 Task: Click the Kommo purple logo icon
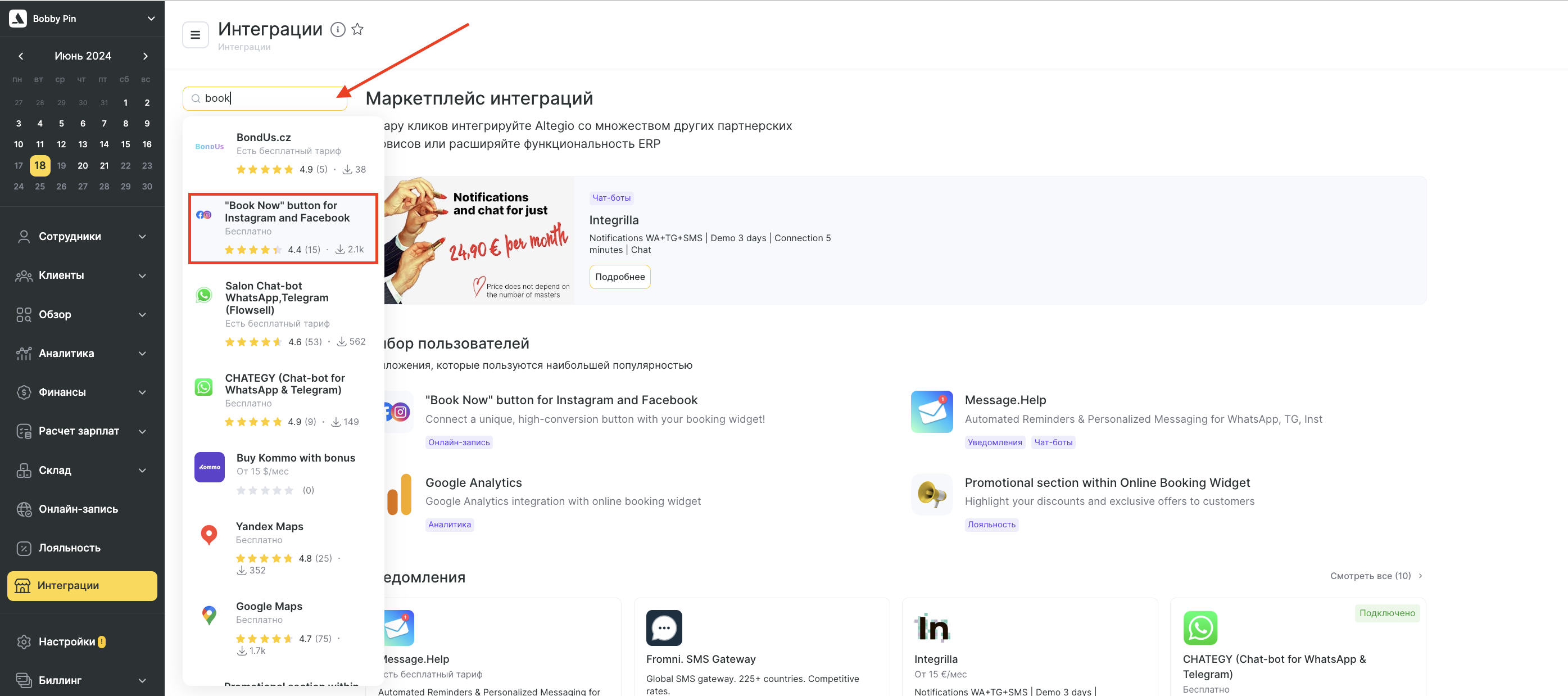click(x=210, y=467)
